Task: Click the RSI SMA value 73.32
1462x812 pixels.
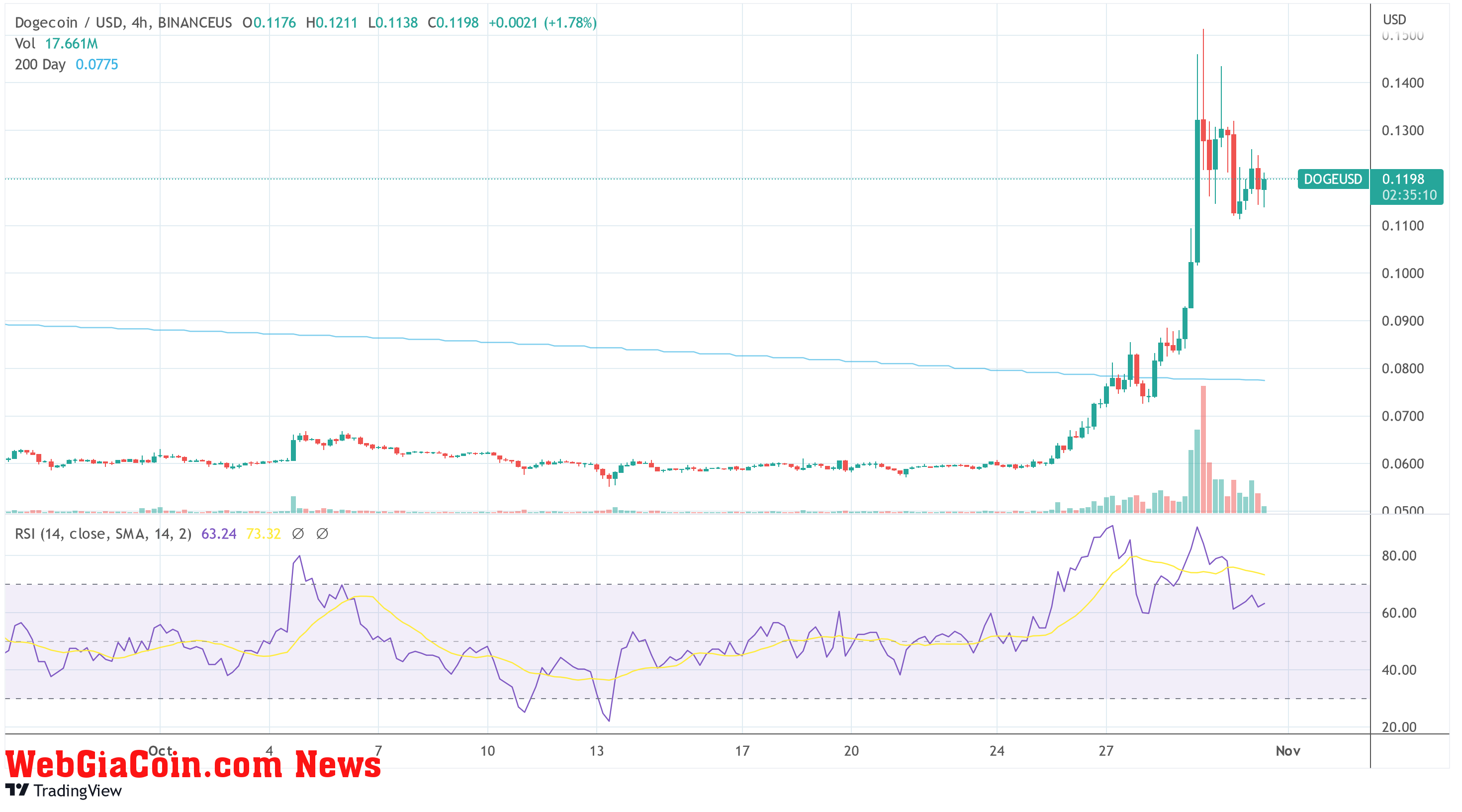Action: pos(264,534)
